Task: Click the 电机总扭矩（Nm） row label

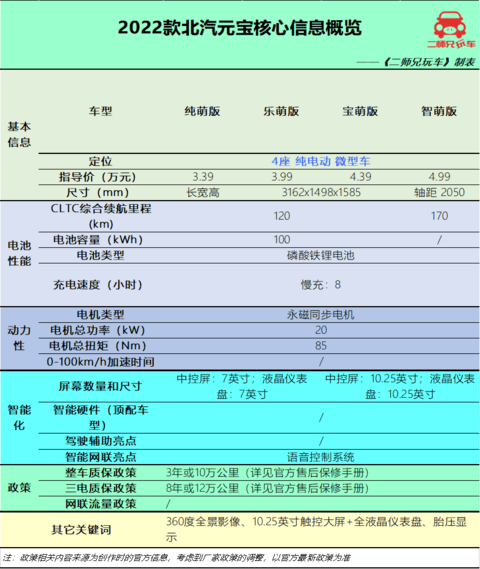Action: coord(98,345)
